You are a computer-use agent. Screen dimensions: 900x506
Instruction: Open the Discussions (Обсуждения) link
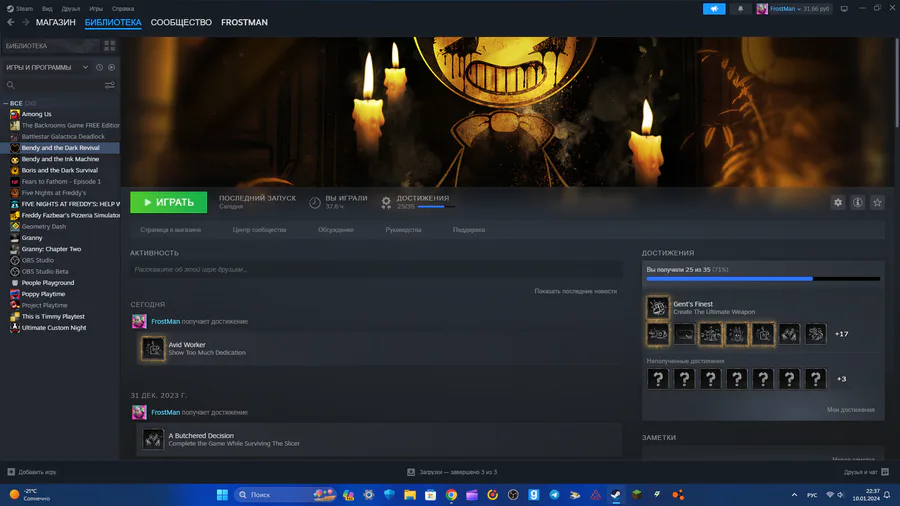(336, 230)
